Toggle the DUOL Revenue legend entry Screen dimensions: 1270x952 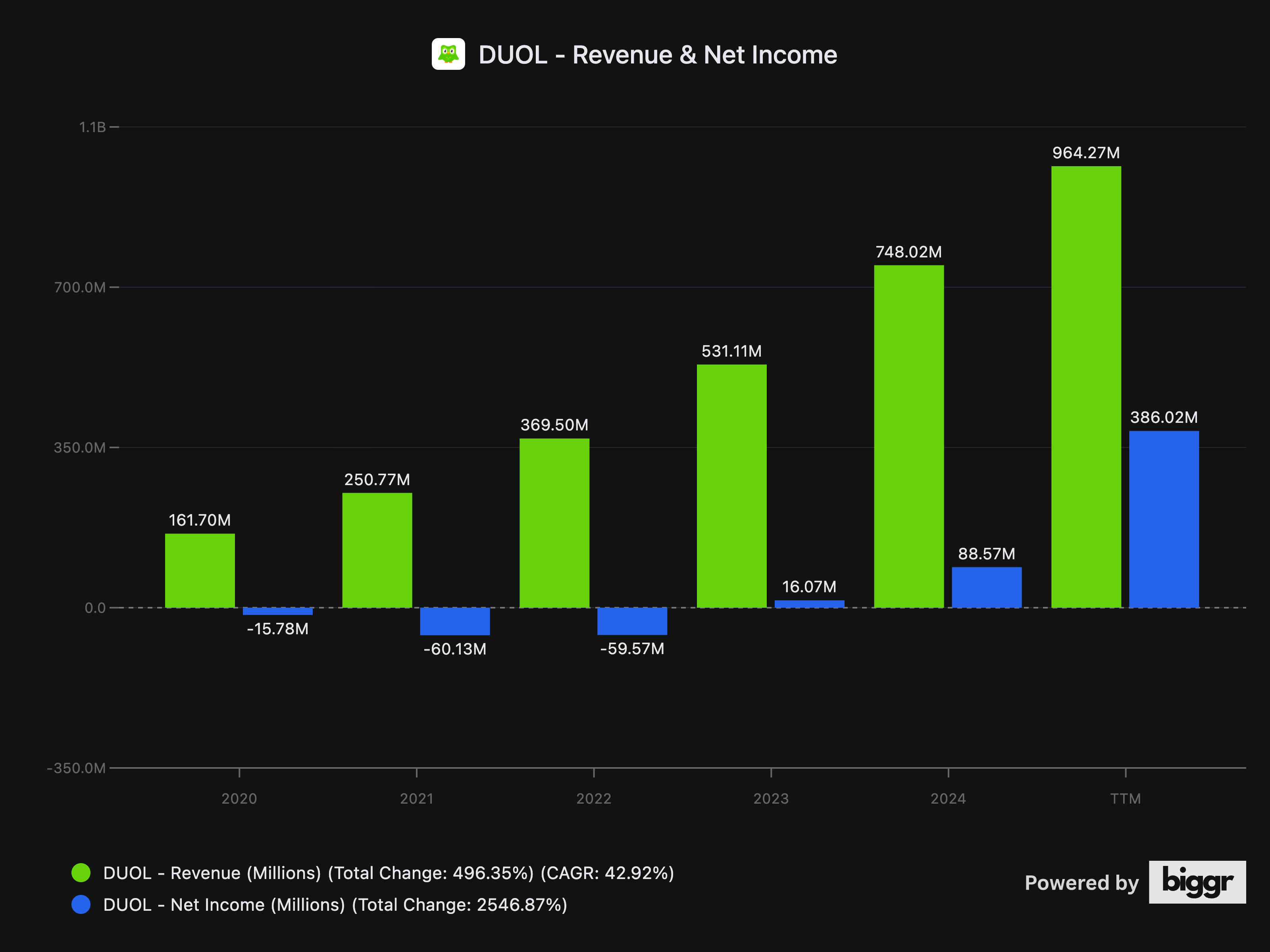pyautogui.click(x=388, y=873)
